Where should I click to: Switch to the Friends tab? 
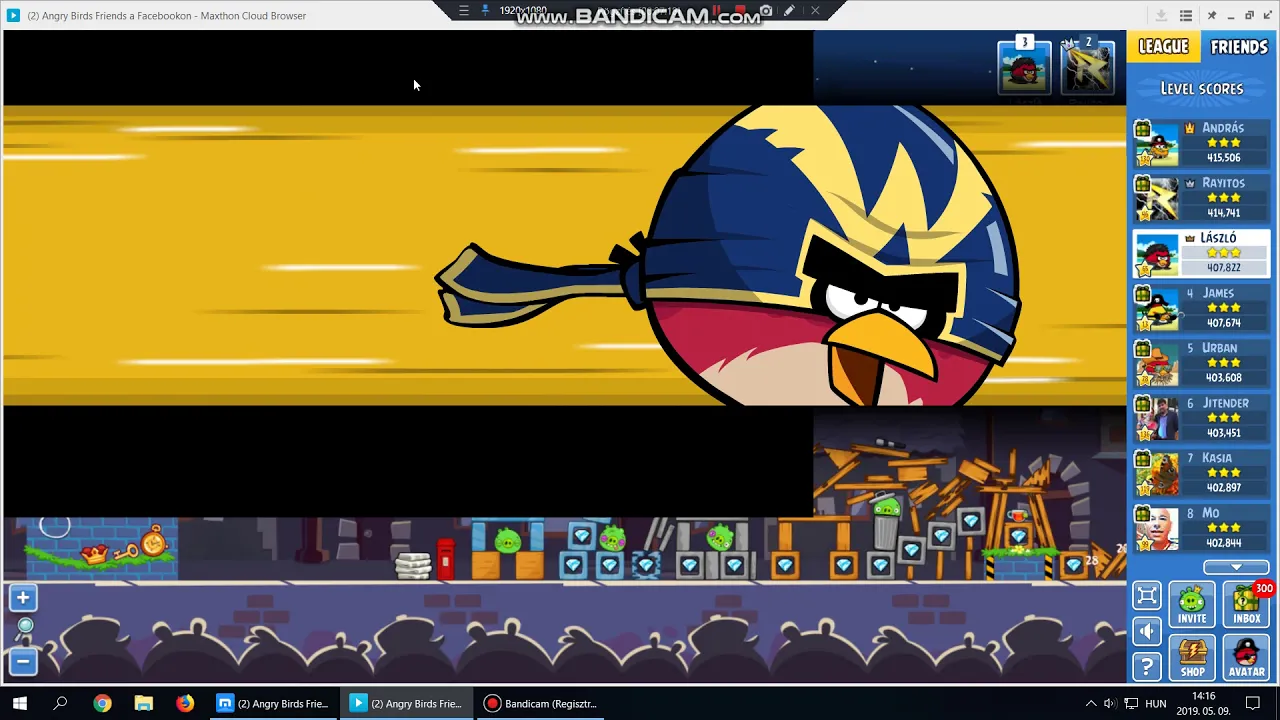(x=1238, y=47)
